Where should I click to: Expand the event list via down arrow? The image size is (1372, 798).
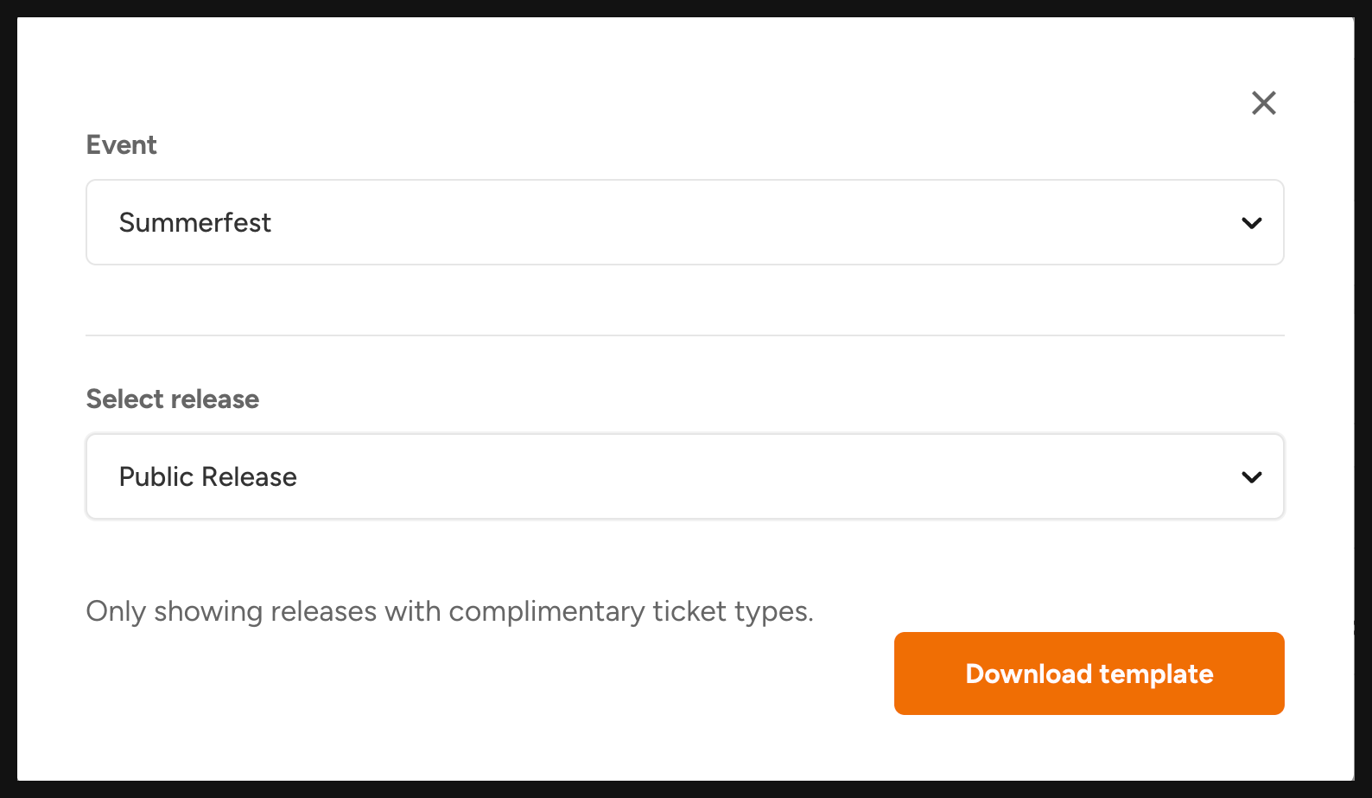pyautogui.click(x=1251, y=223)
